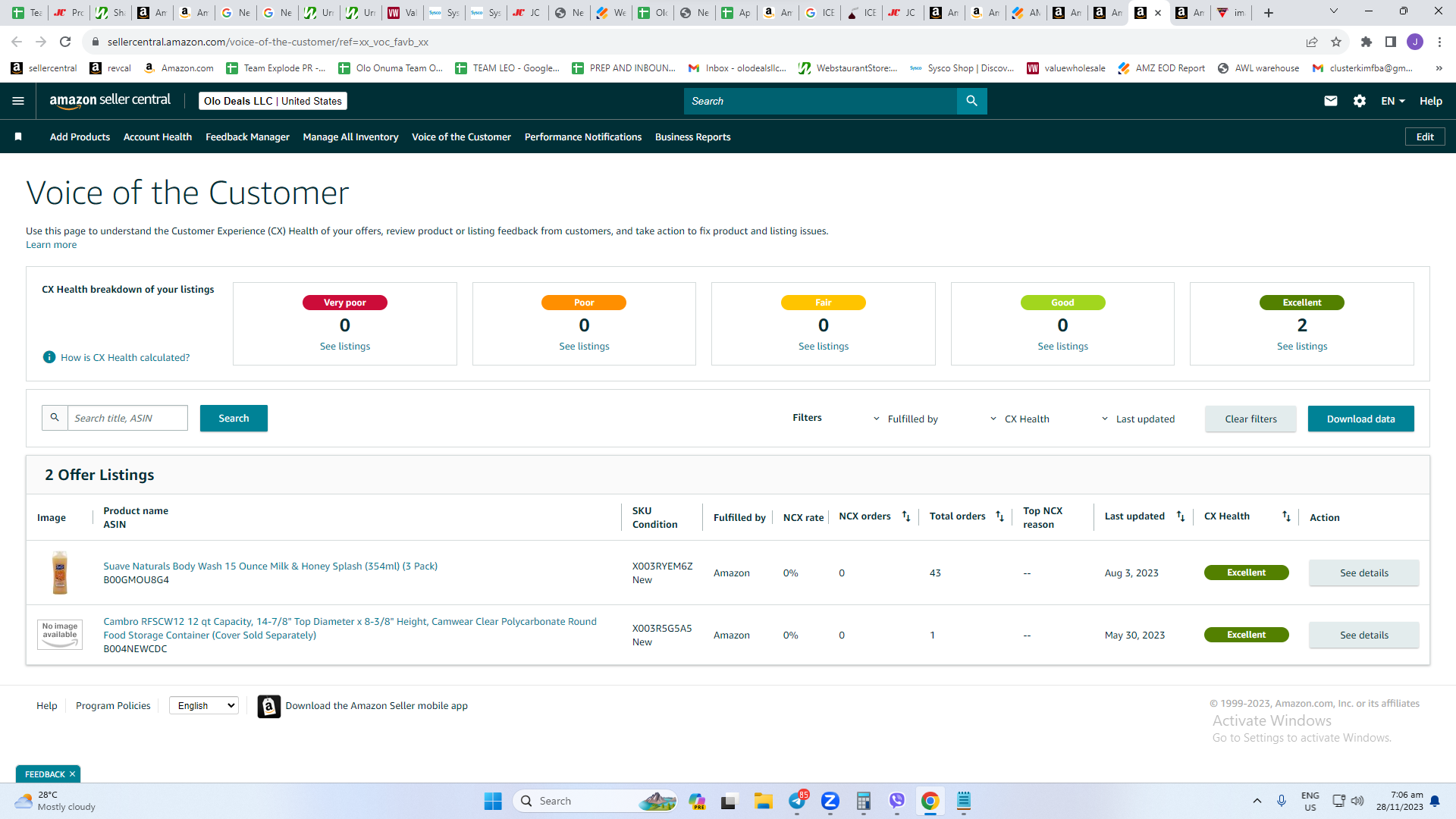This screenshot has width=1456, height=819.
Task: Open Calculator from the taskbar
Action: [x=864, y=801]
